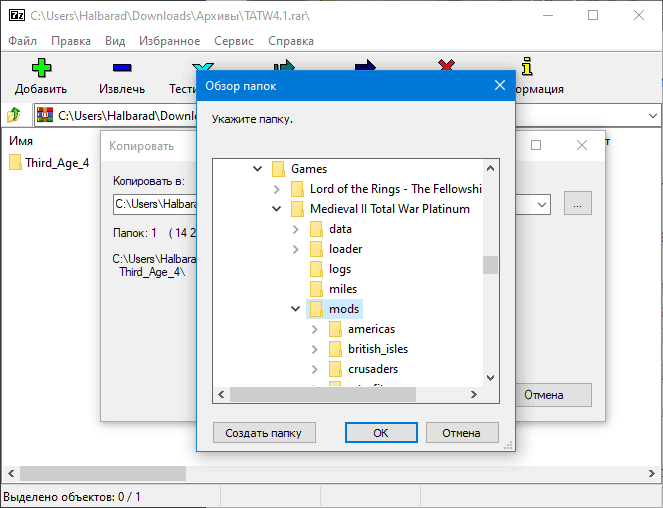
Task: Open the Файл menu
Action: coord(22,41)
